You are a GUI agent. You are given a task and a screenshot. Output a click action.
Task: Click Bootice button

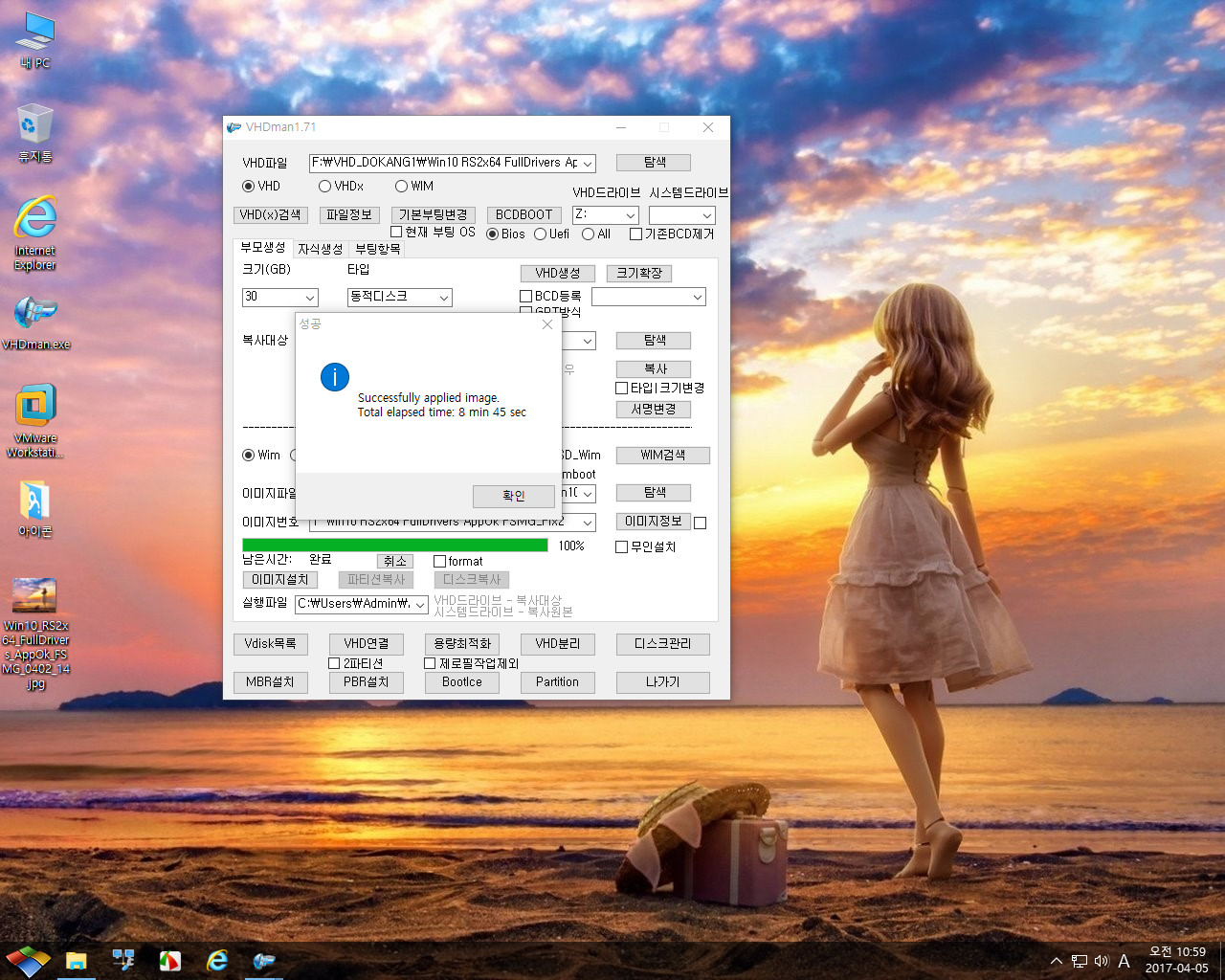tap(462, 682)
